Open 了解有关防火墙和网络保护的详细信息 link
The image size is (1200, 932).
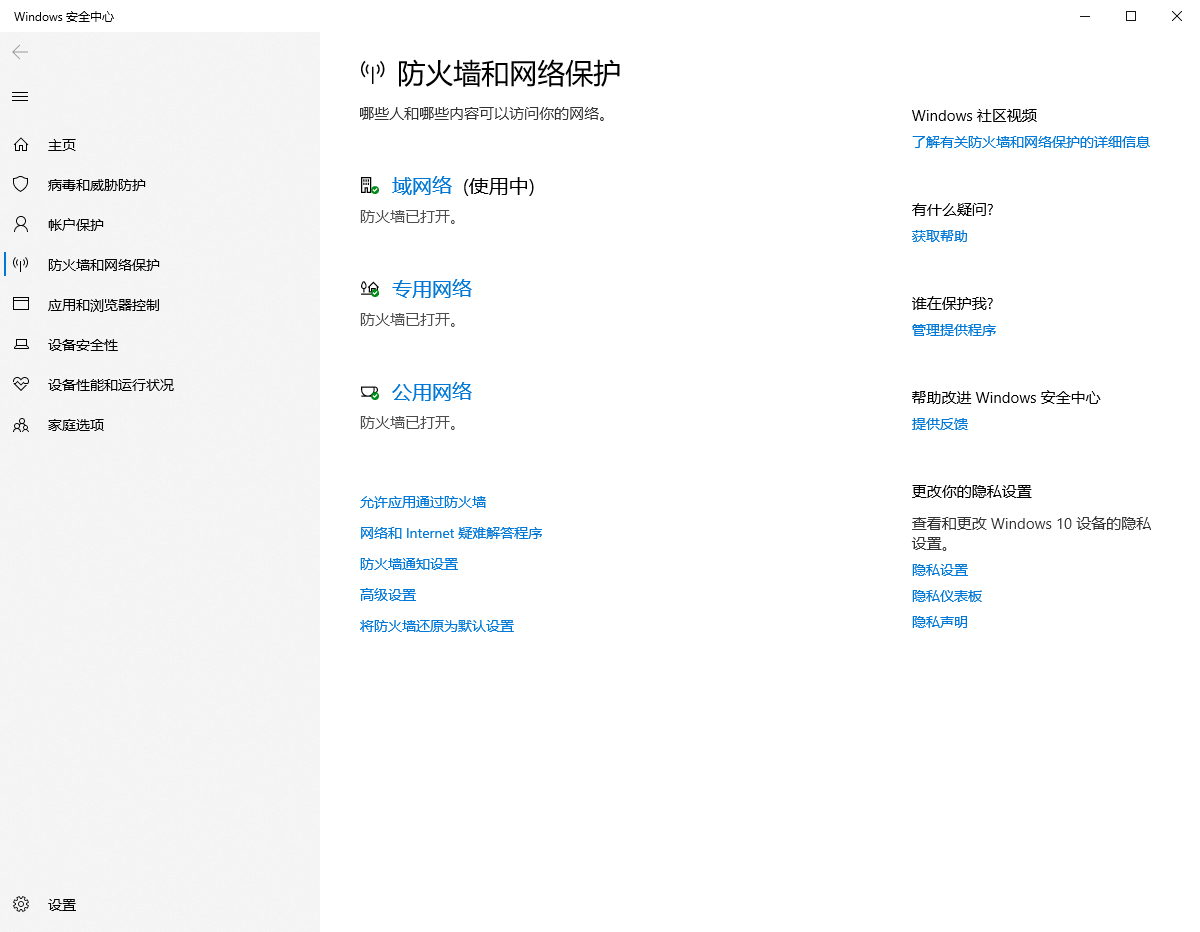(x=1031, y=142)
